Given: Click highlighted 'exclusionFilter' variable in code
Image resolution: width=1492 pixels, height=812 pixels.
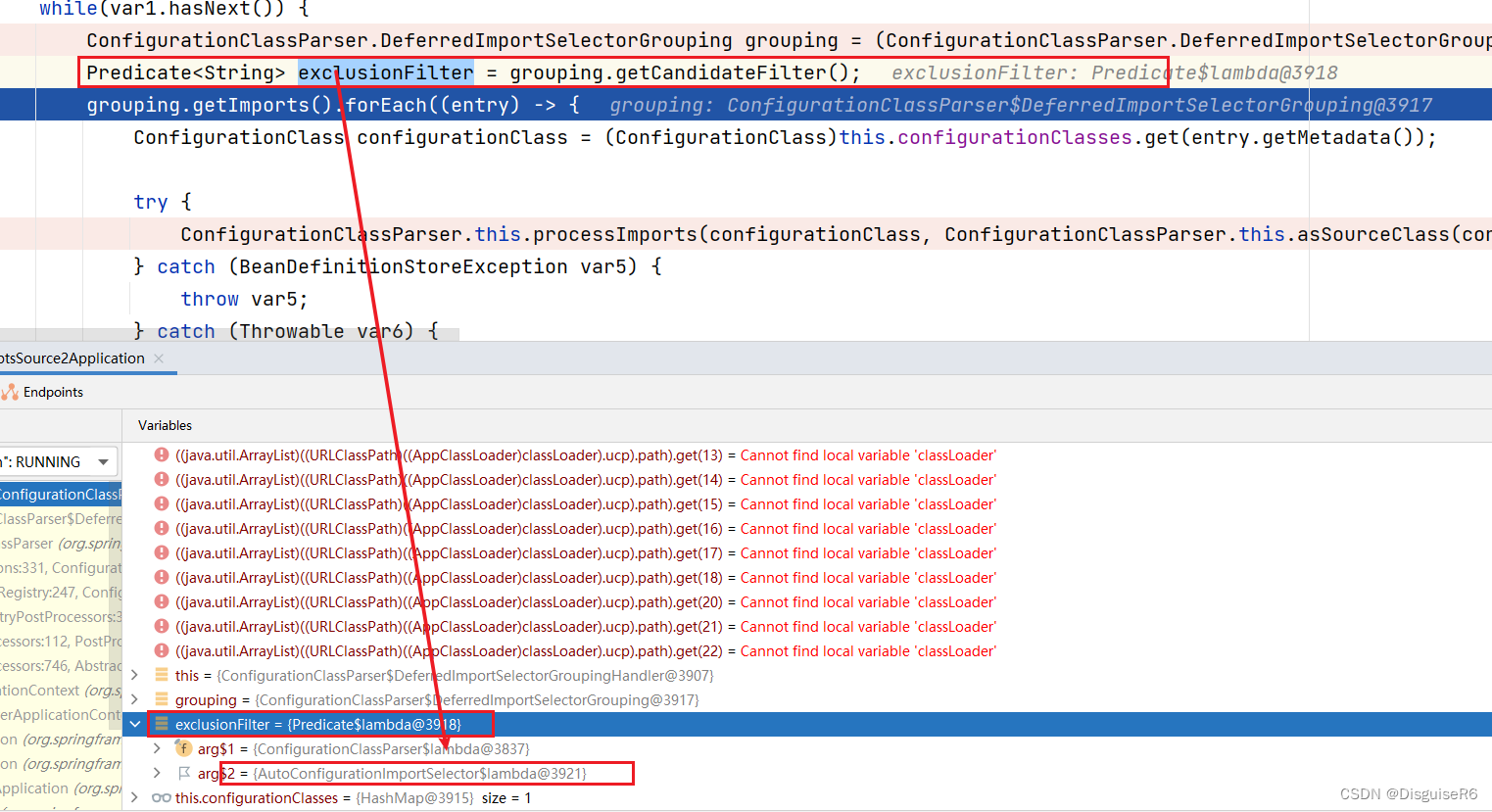Looking at the screenshot, I should click(x=386, y=72).
